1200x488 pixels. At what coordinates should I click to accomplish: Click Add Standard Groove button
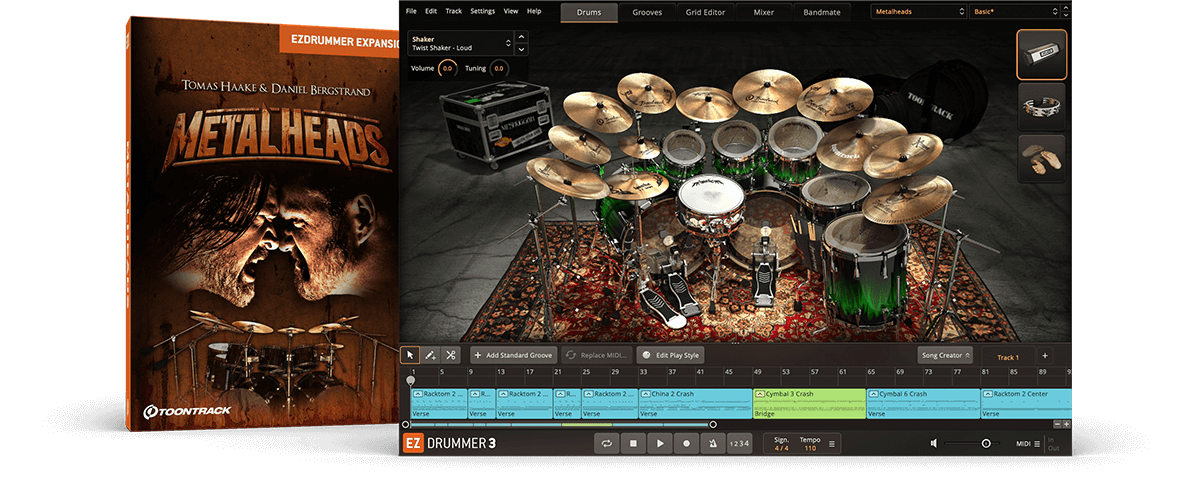point(512,355)
